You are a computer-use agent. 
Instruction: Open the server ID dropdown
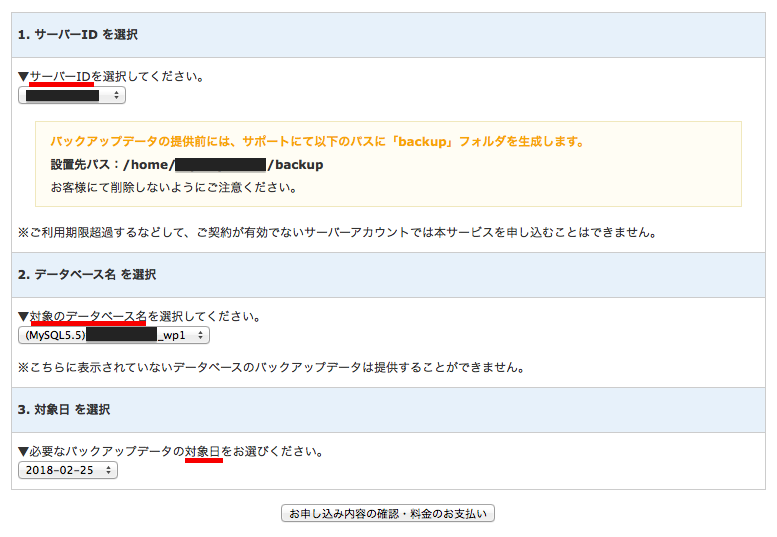click(72, 95)
